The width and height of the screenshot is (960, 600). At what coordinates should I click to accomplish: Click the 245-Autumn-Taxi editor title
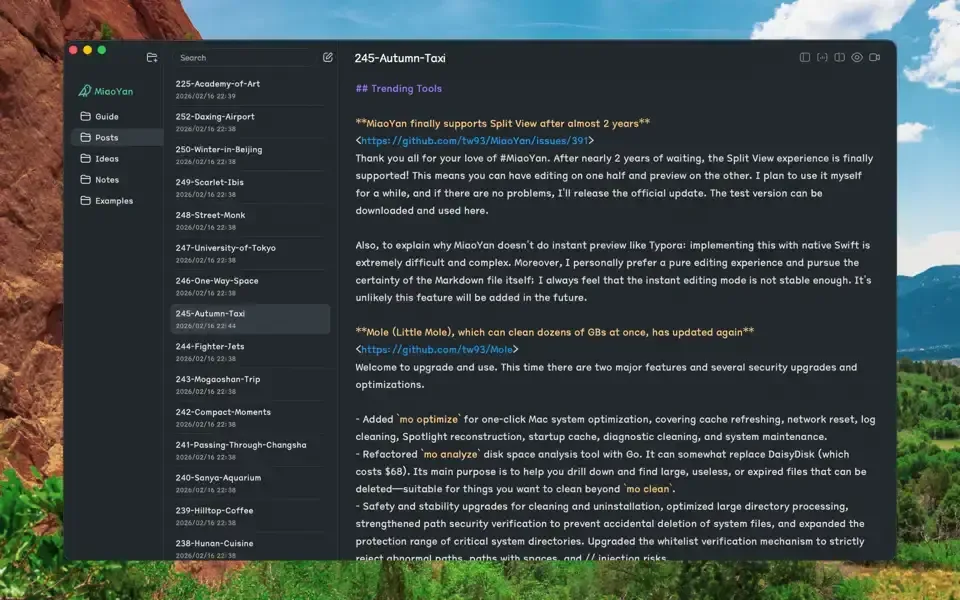click(400, 58)
